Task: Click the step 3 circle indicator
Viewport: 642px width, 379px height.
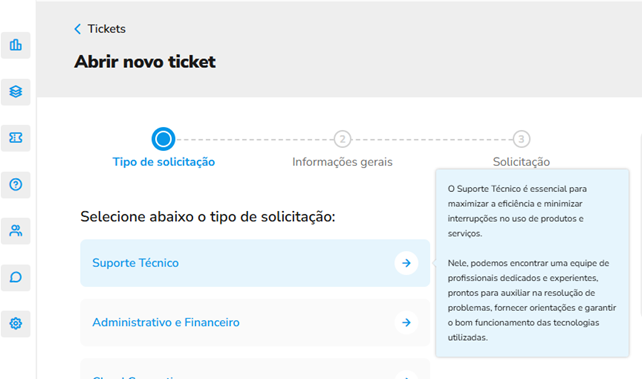Action: point(521,139)
